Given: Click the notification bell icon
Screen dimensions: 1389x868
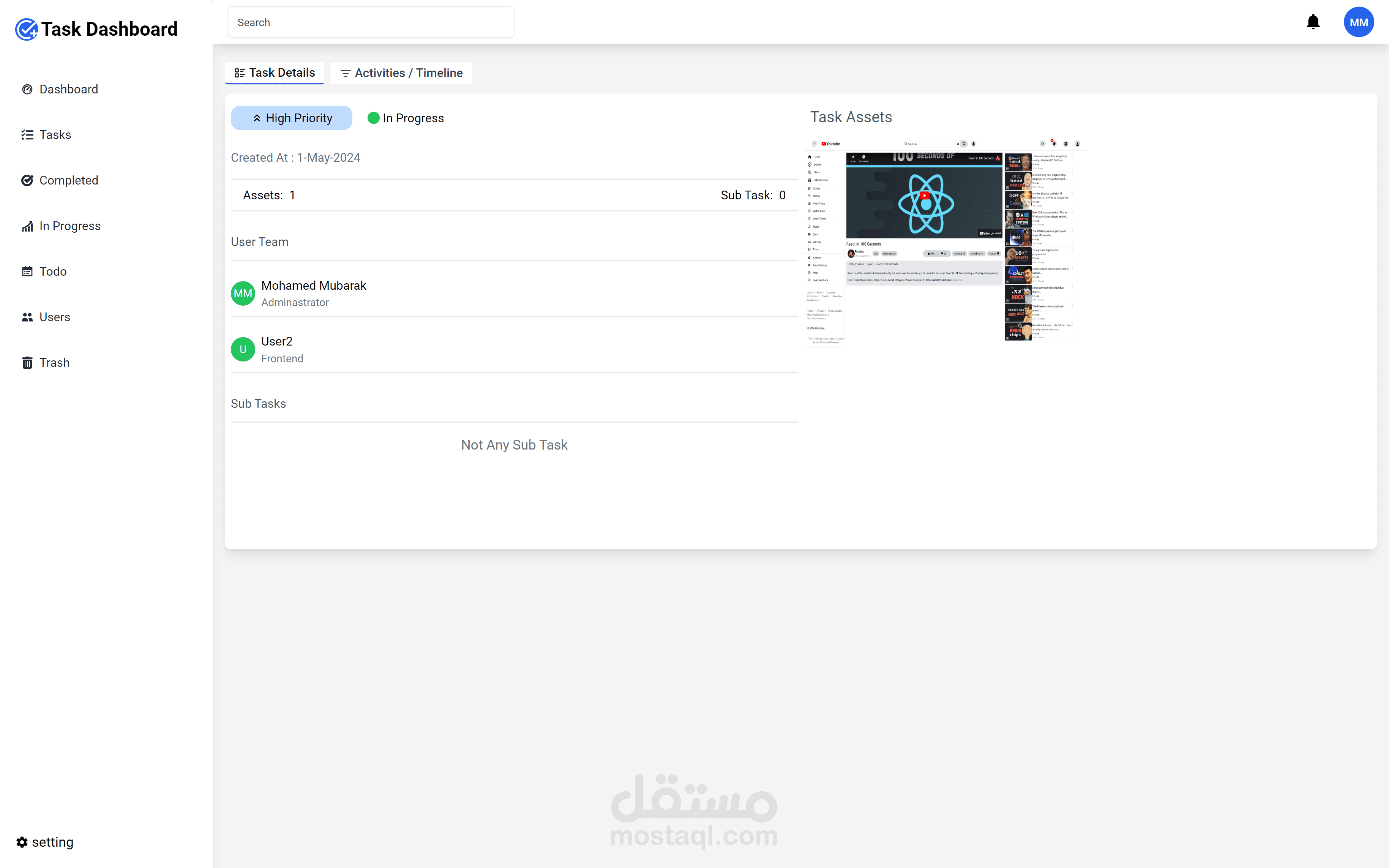Looking at the screenshot, I should (x=1313, y=22).
